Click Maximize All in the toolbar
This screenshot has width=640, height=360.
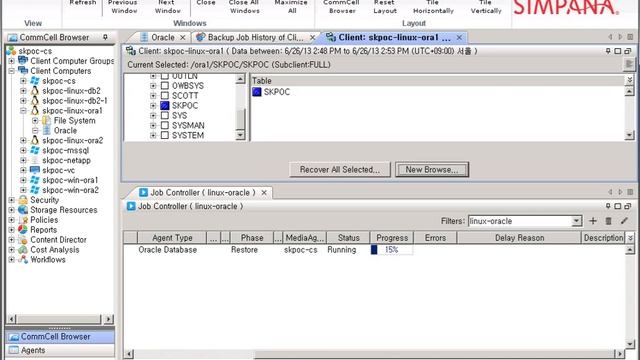[291, 7]
